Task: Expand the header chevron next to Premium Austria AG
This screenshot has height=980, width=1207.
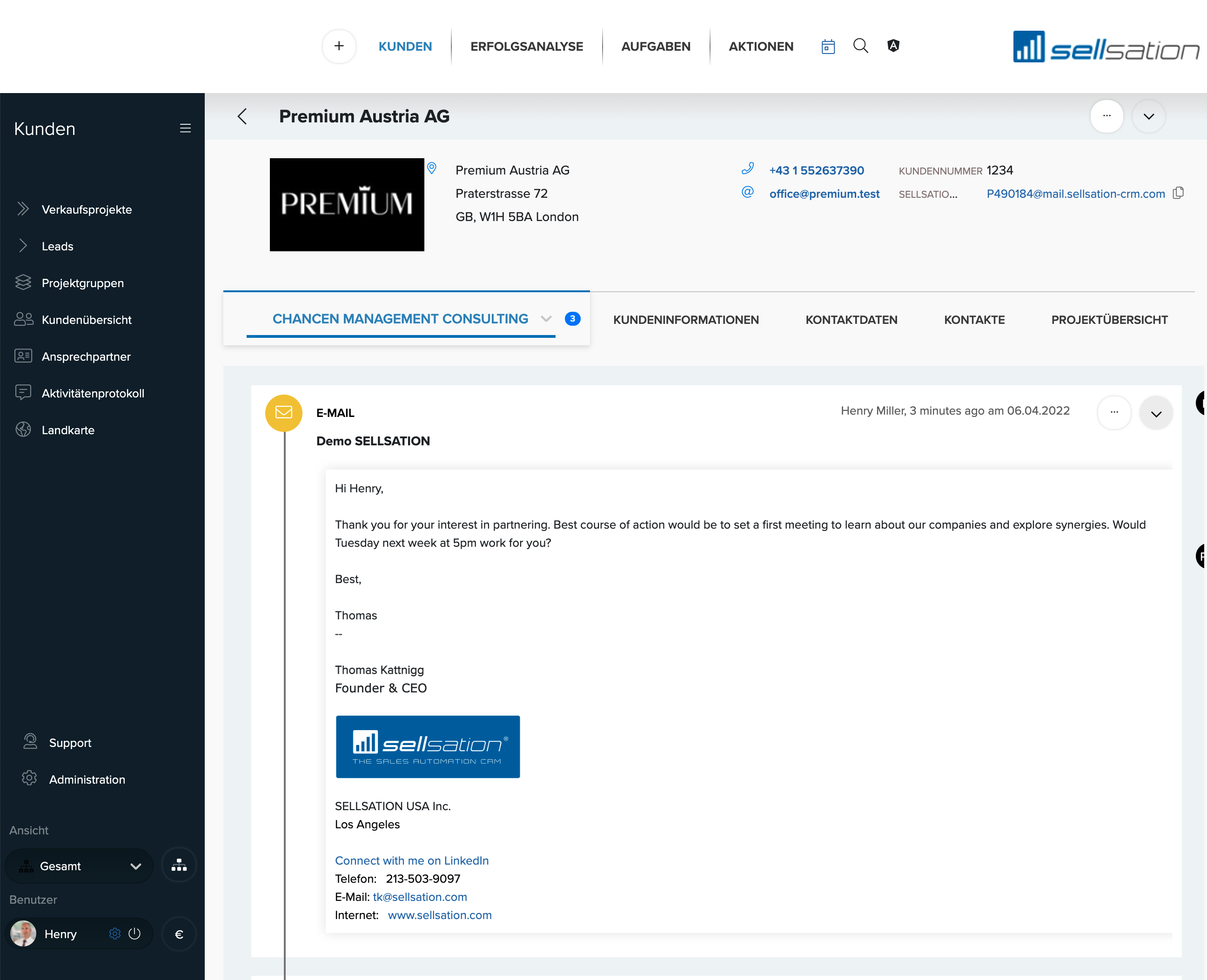Action: [x=1148, y=116]
